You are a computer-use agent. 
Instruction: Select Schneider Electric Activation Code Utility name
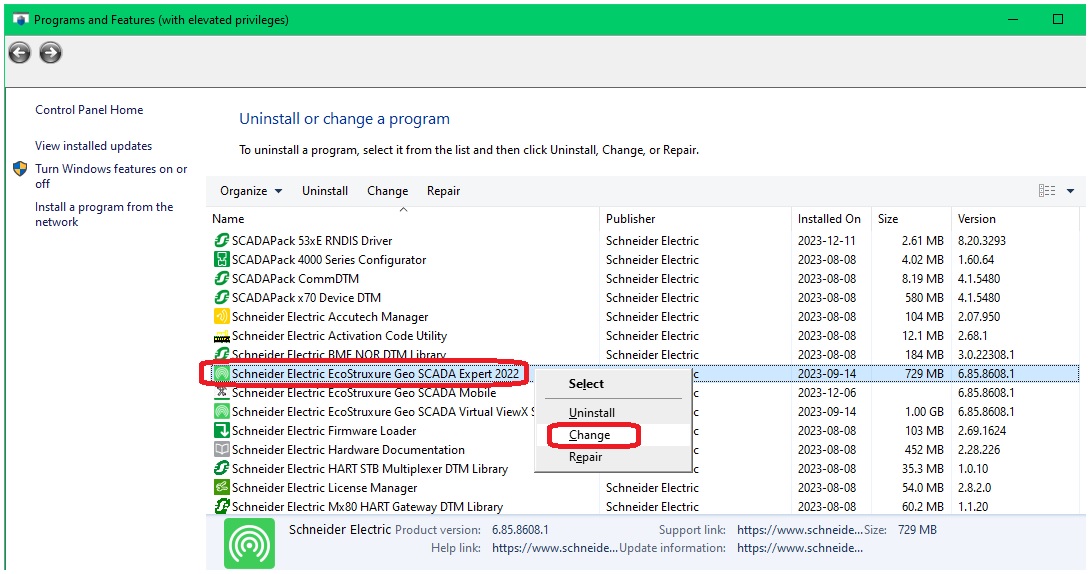point(339,336)
